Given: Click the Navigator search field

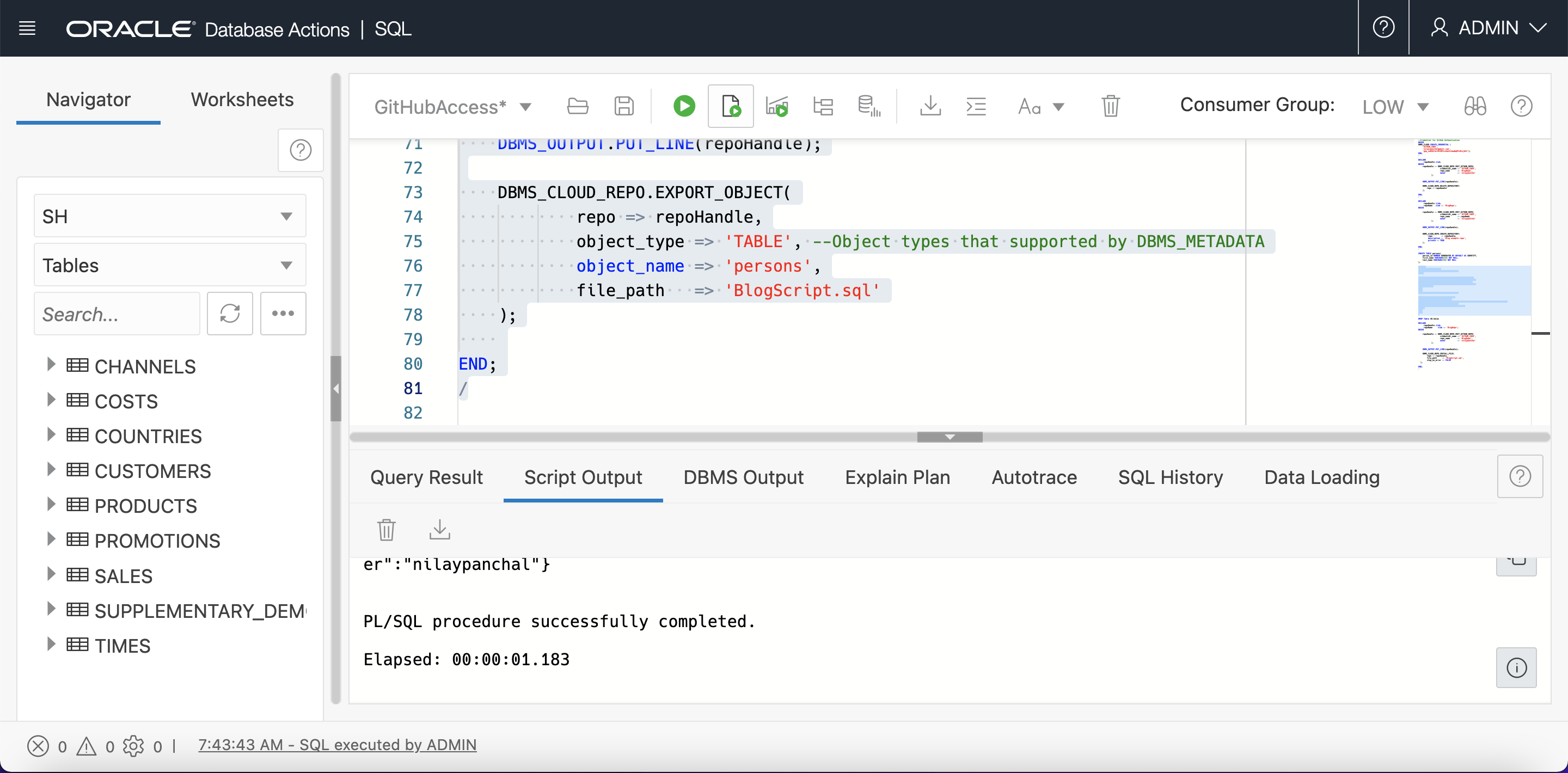Looking at the screenshot, I should [117, 314].
